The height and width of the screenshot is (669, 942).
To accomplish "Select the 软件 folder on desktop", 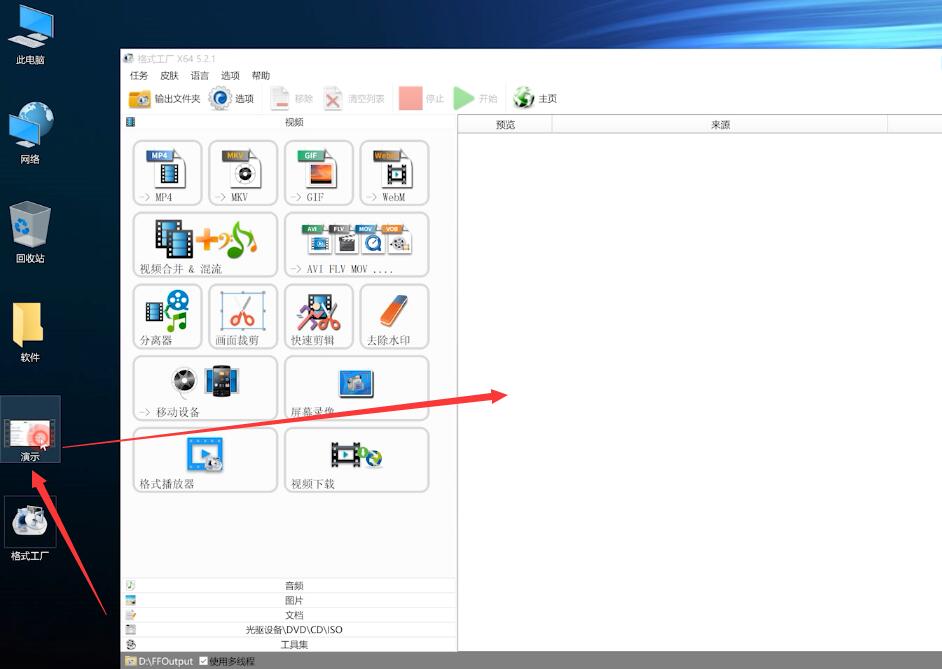I will pos(30,331).
